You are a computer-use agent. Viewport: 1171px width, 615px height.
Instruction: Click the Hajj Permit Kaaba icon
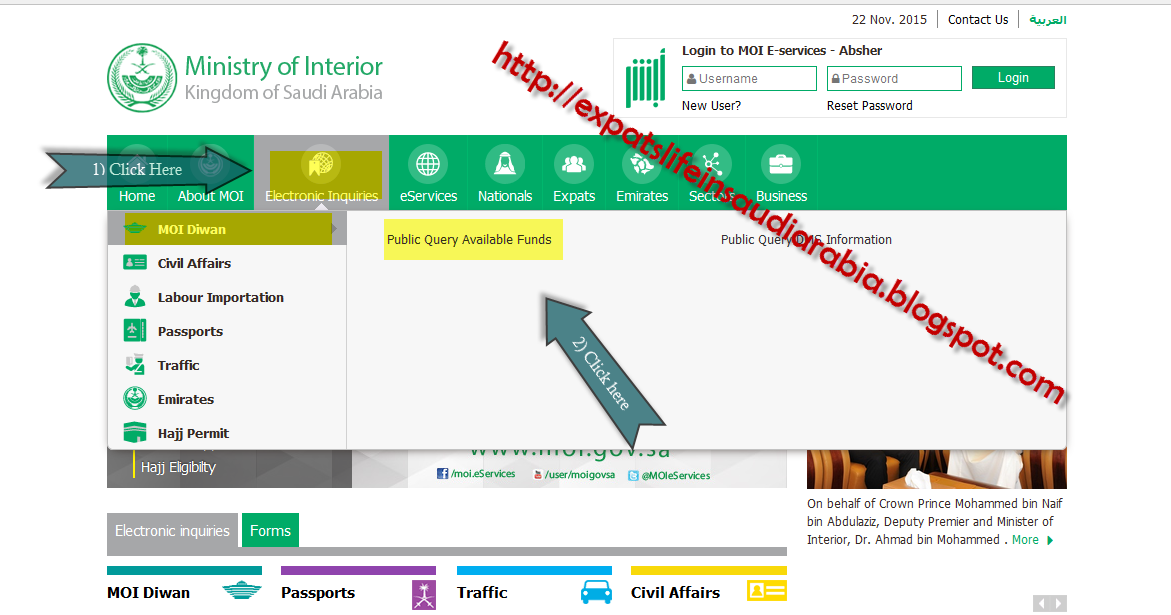click(135, 432)
